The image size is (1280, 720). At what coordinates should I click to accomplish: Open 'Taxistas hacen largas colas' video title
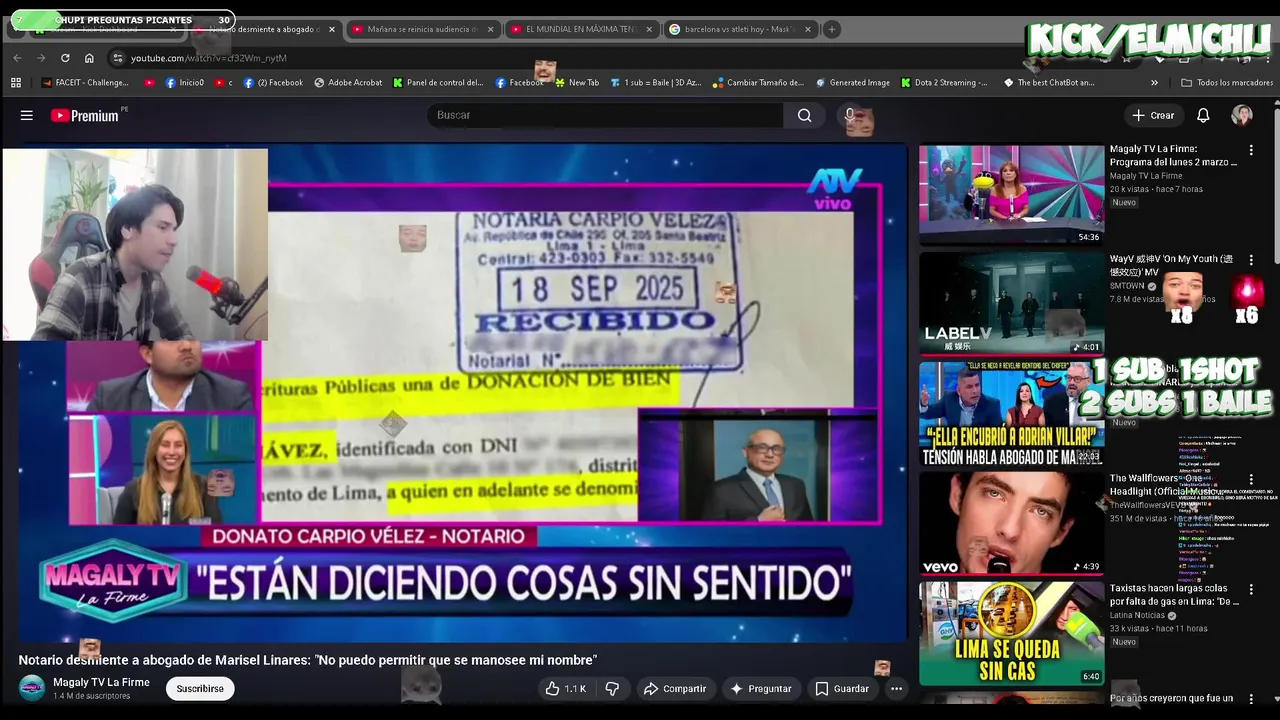[x=1174, y=595]
